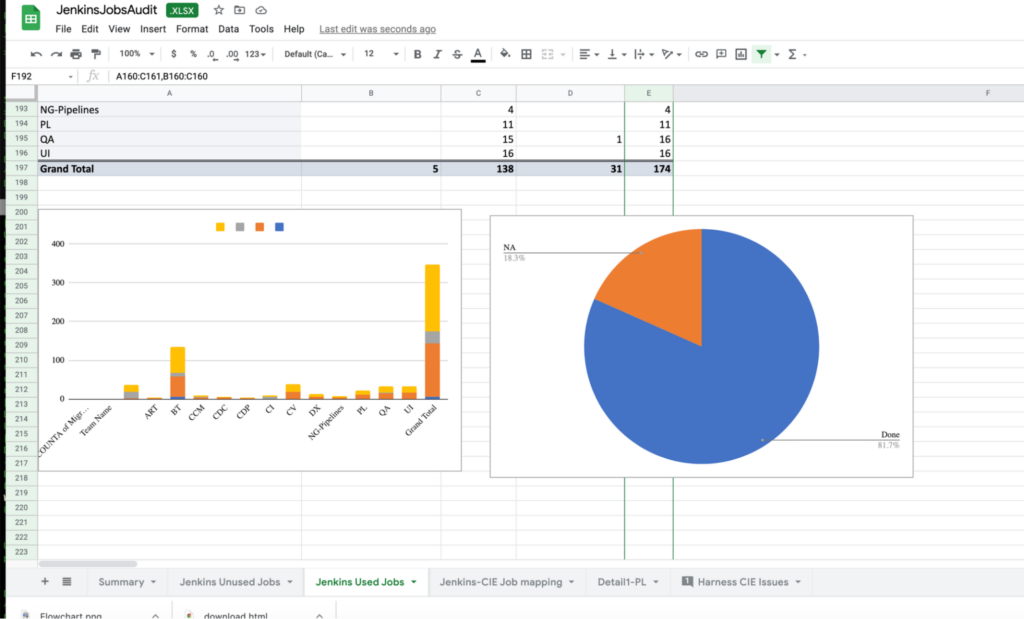The height and width of the screenshot is (619, 1024).
Task: Click the horizontal scrollbar thumb
Action: [x=88, y=563]
